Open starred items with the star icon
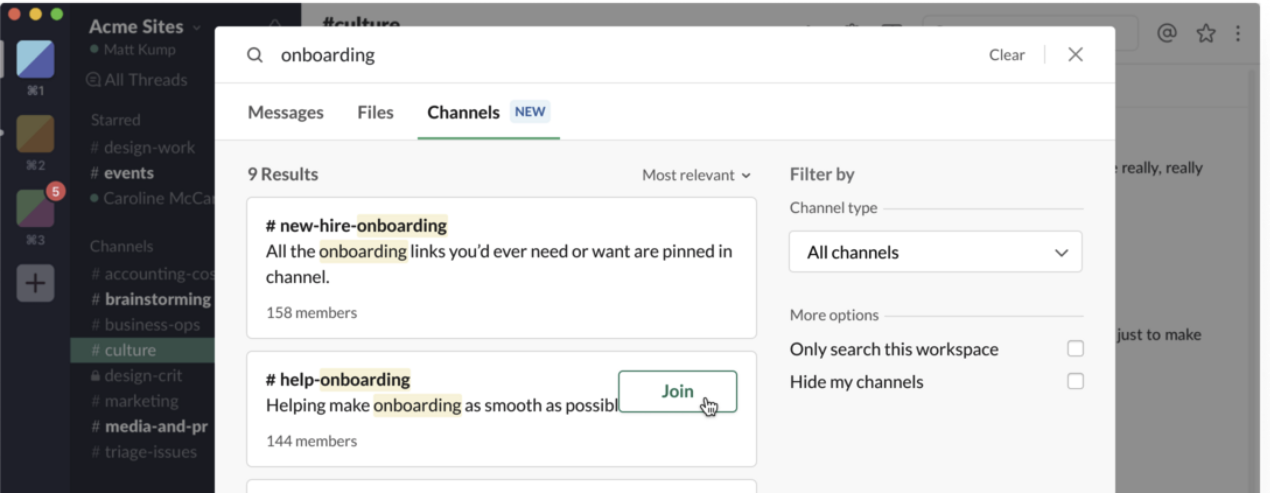Screen dimensions: 1270x496 (1205, 33)
